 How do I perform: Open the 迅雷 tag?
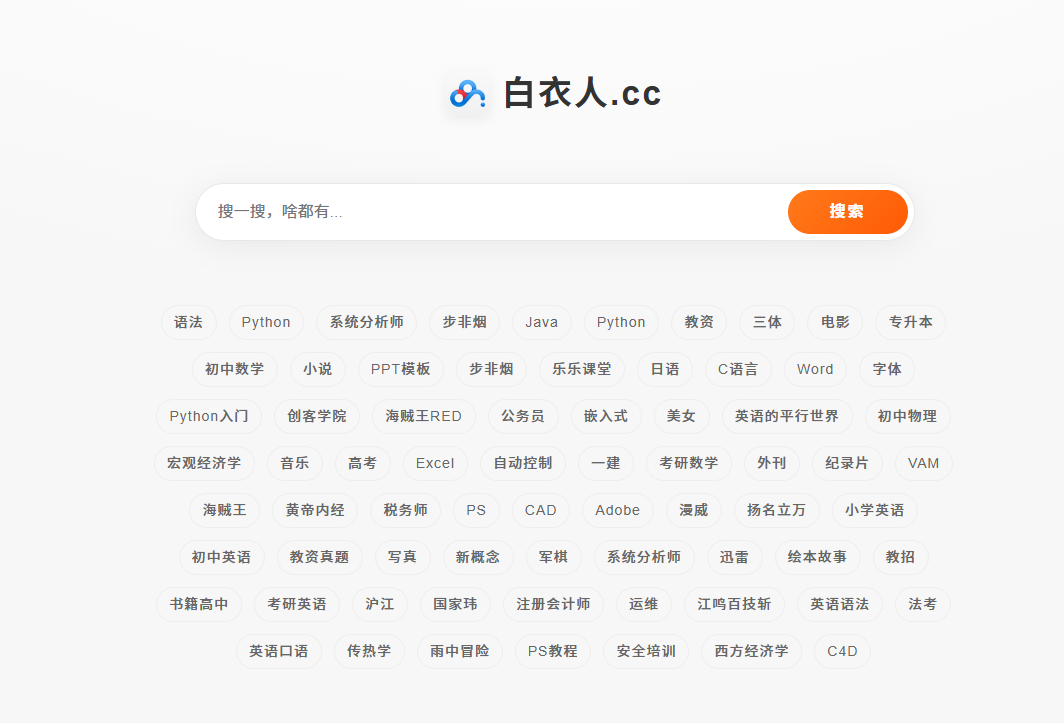pyautogui.click(x=734, y=557)
